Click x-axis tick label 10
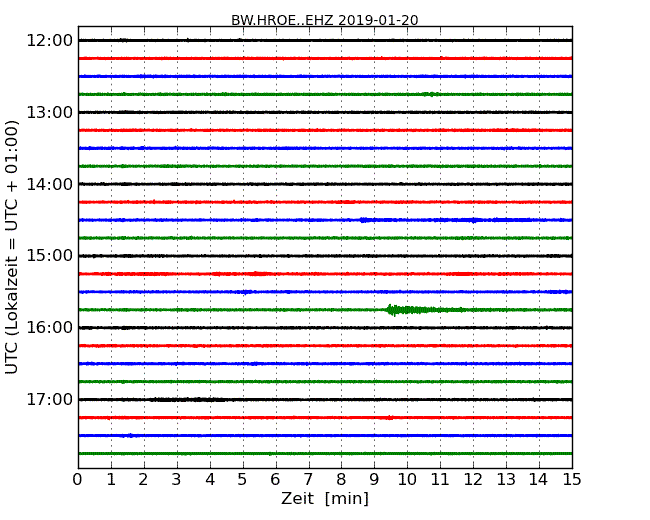Image resolution: width=650 pixels, height=520 pixels. [x=407, y=480]
